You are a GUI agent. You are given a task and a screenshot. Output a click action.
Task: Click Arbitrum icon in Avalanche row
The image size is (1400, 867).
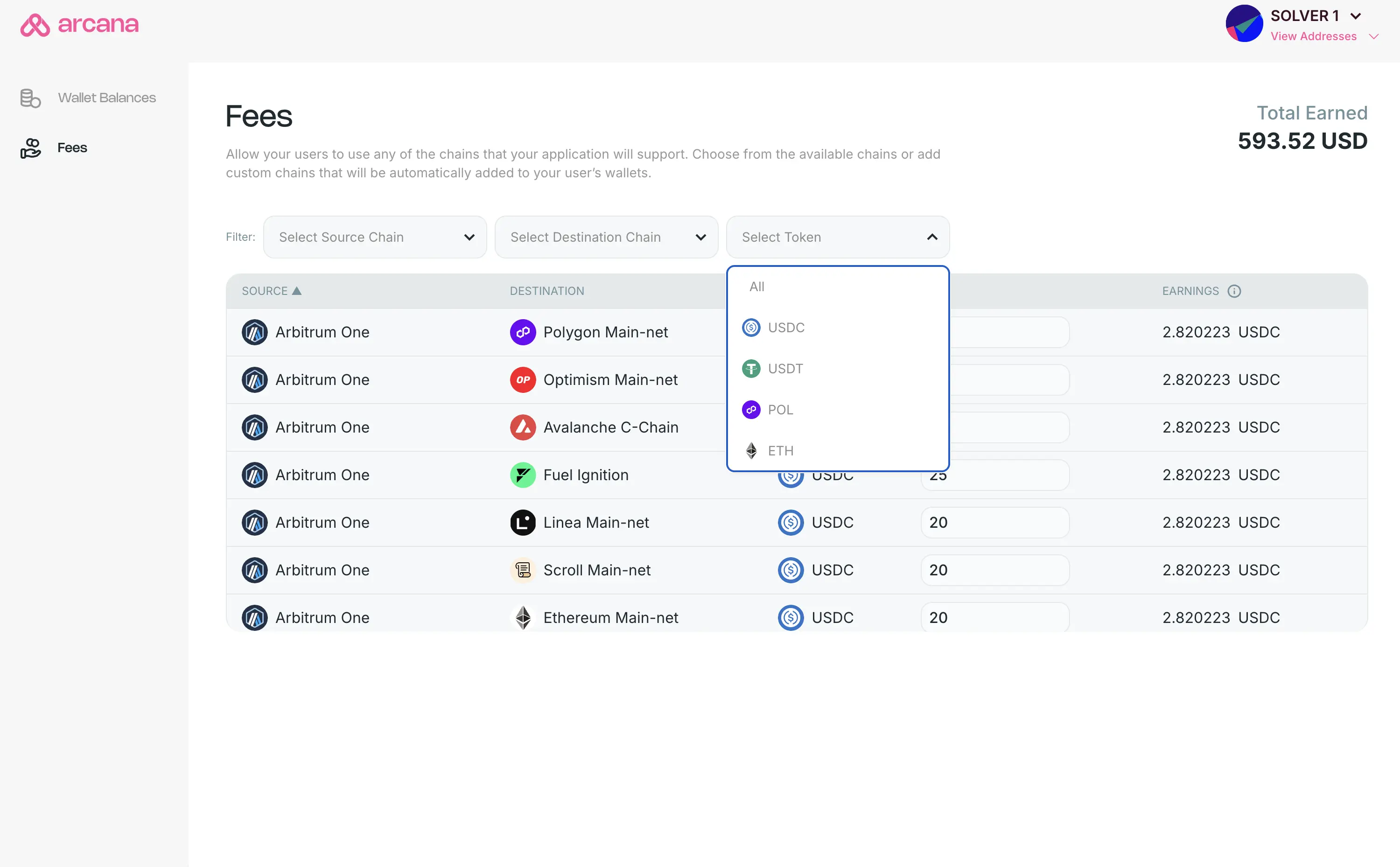point(254,428)
